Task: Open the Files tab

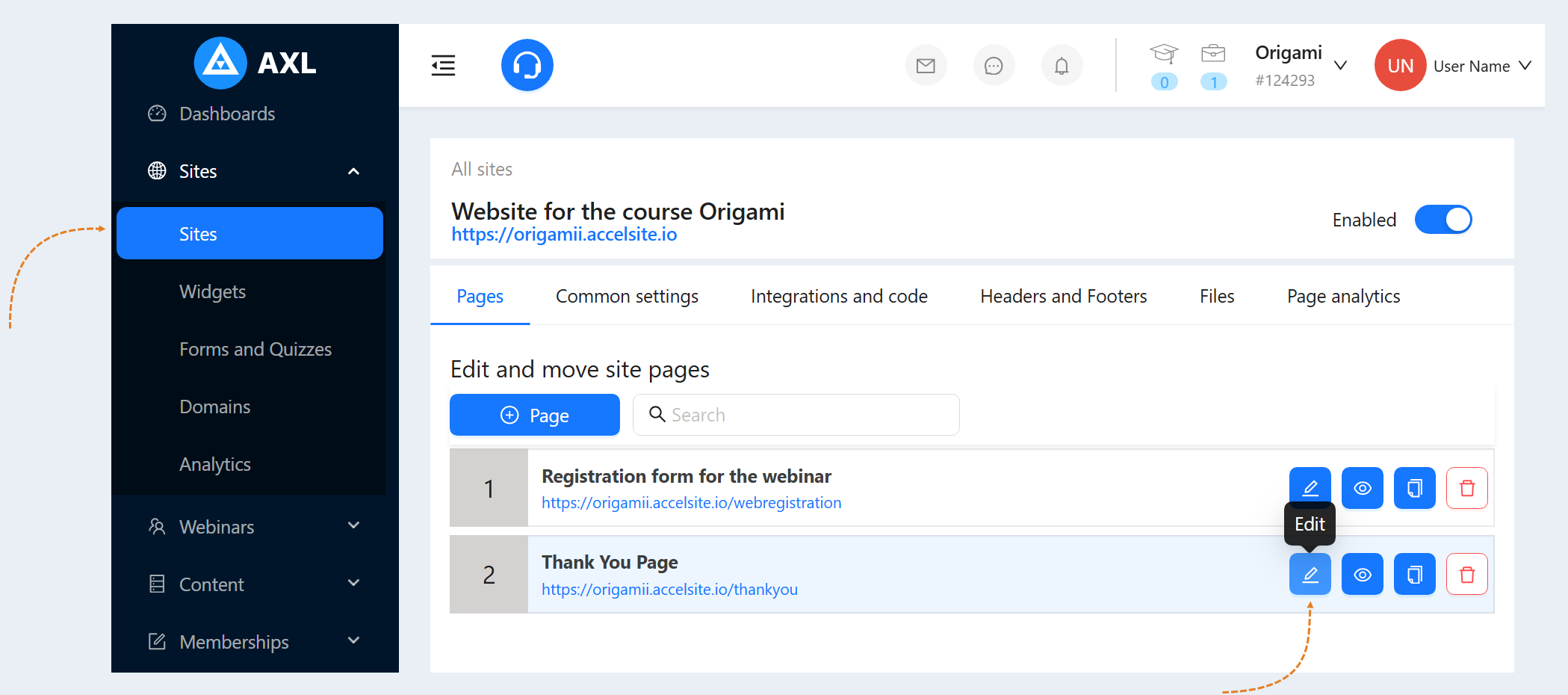Action: coord(1217,297)
